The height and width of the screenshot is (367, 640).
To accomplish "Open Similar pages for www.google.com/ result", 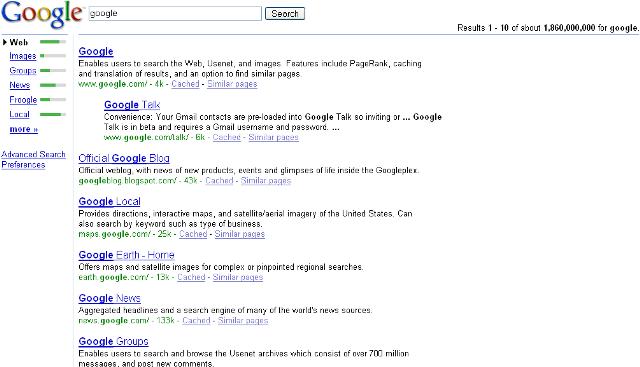I will click(x=232, y=84).
